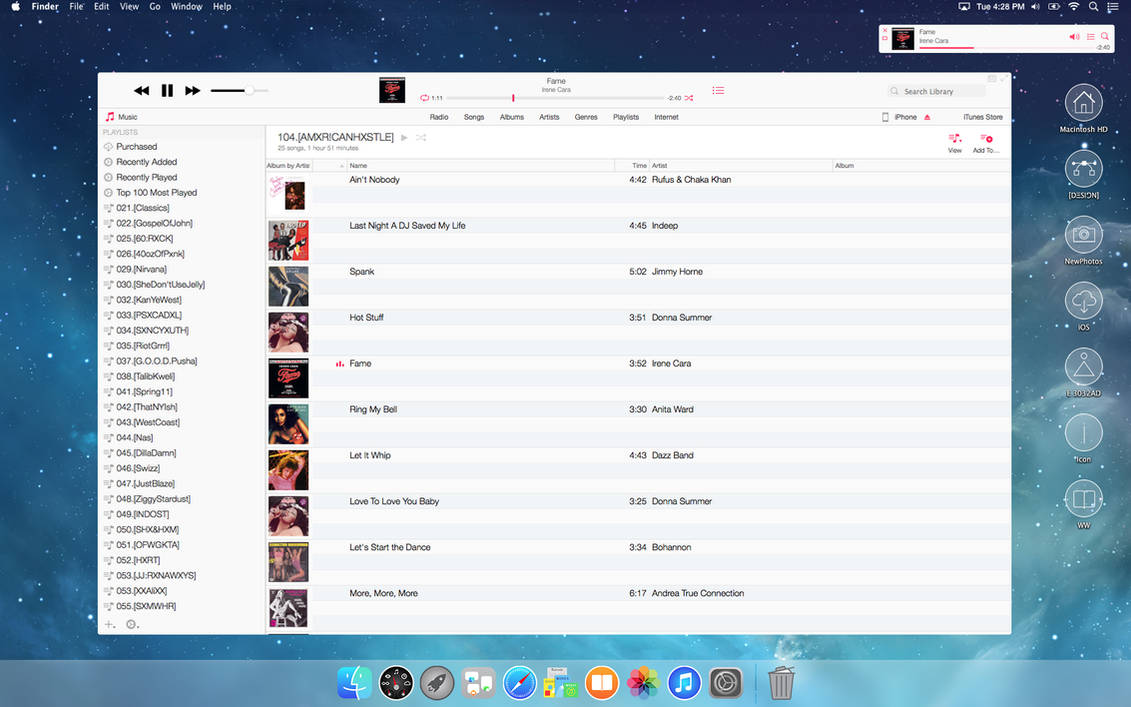Screen dimensions: 1131x707
Task: Open System Preferences from the Dock
Action: coord(726,682)
